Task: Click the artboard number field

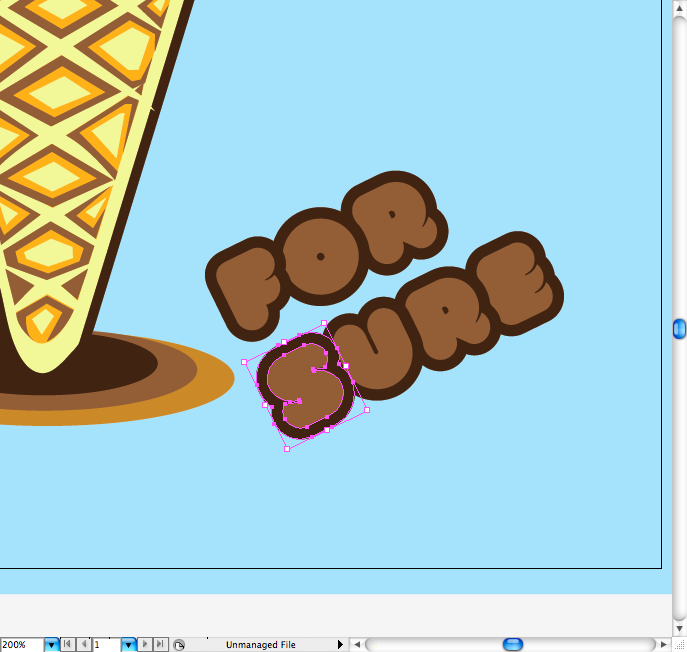Action: tap(106, 645)
